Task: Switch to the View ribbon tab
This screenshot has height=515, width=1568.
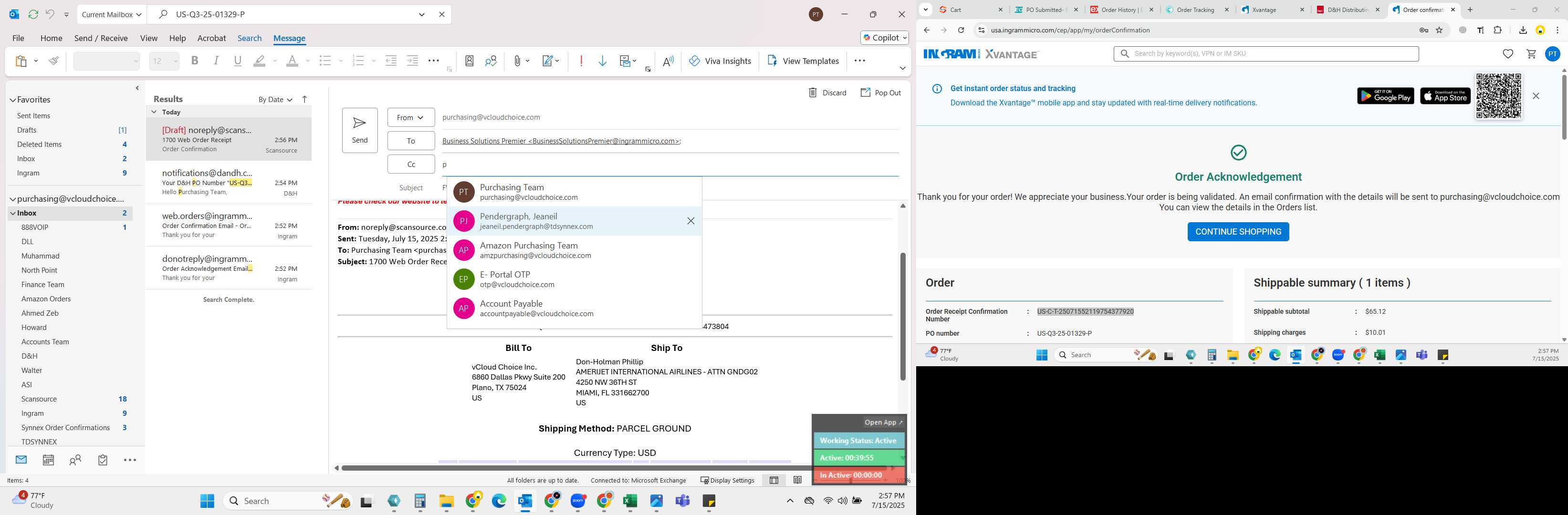Action: point(148,38)
